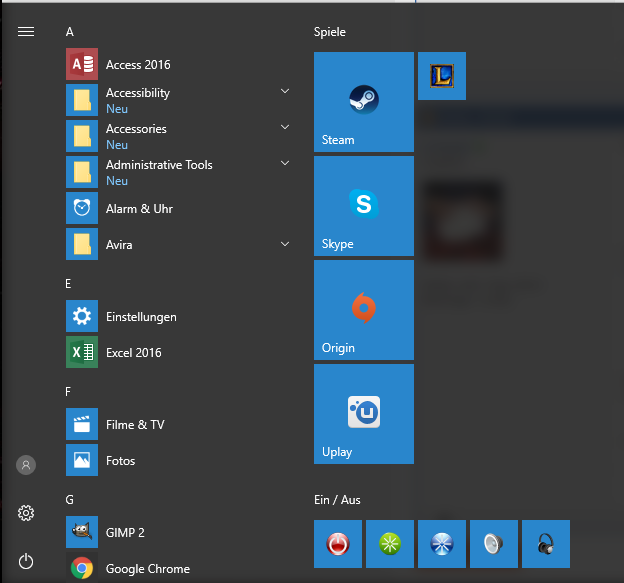This screenshot has width=624, height=583.
Task: Open the Accessibility folder icon
Action: (x=82, y=100)
